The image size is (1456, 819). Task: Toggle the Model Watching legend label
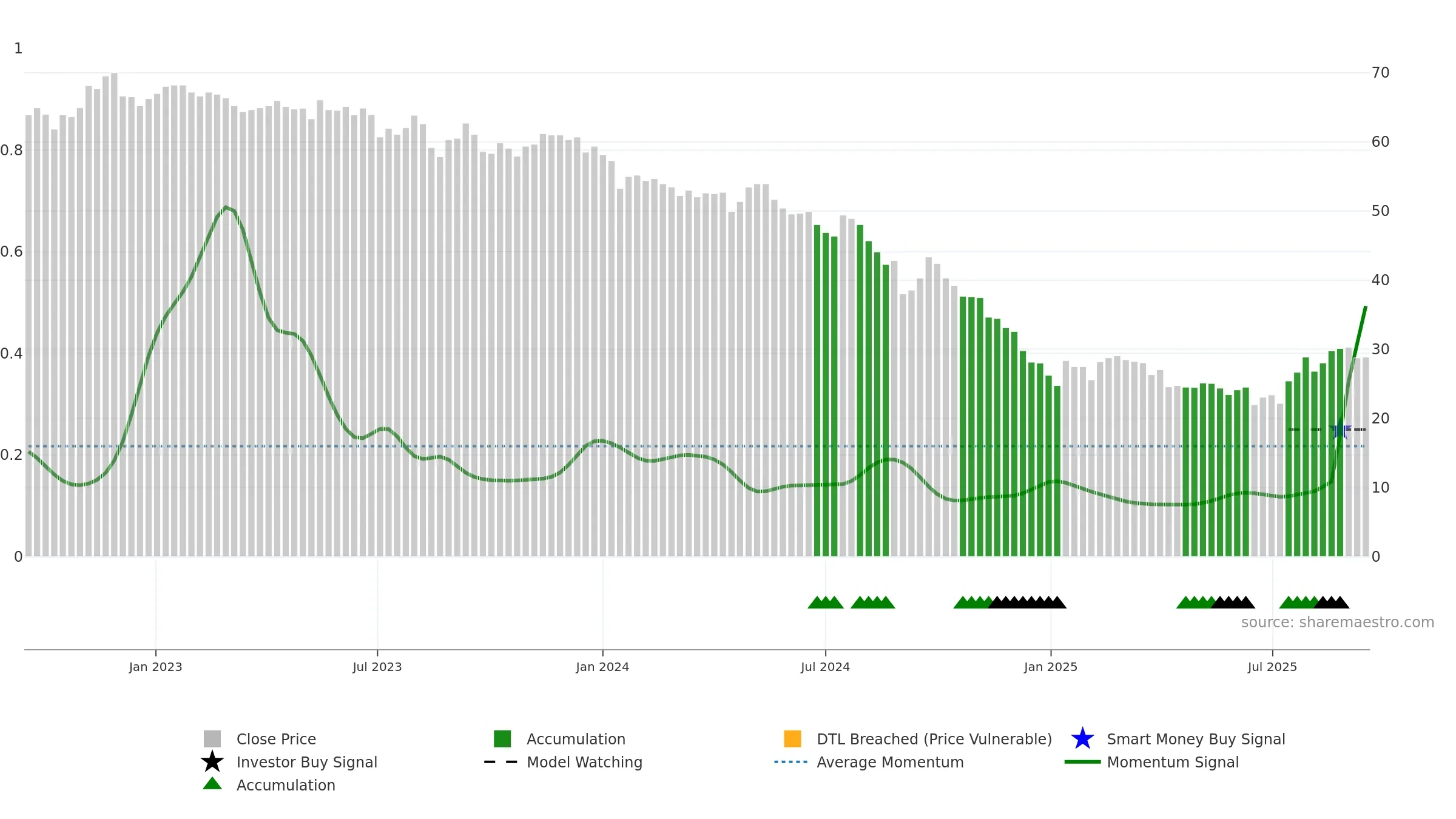click(584, 763)
